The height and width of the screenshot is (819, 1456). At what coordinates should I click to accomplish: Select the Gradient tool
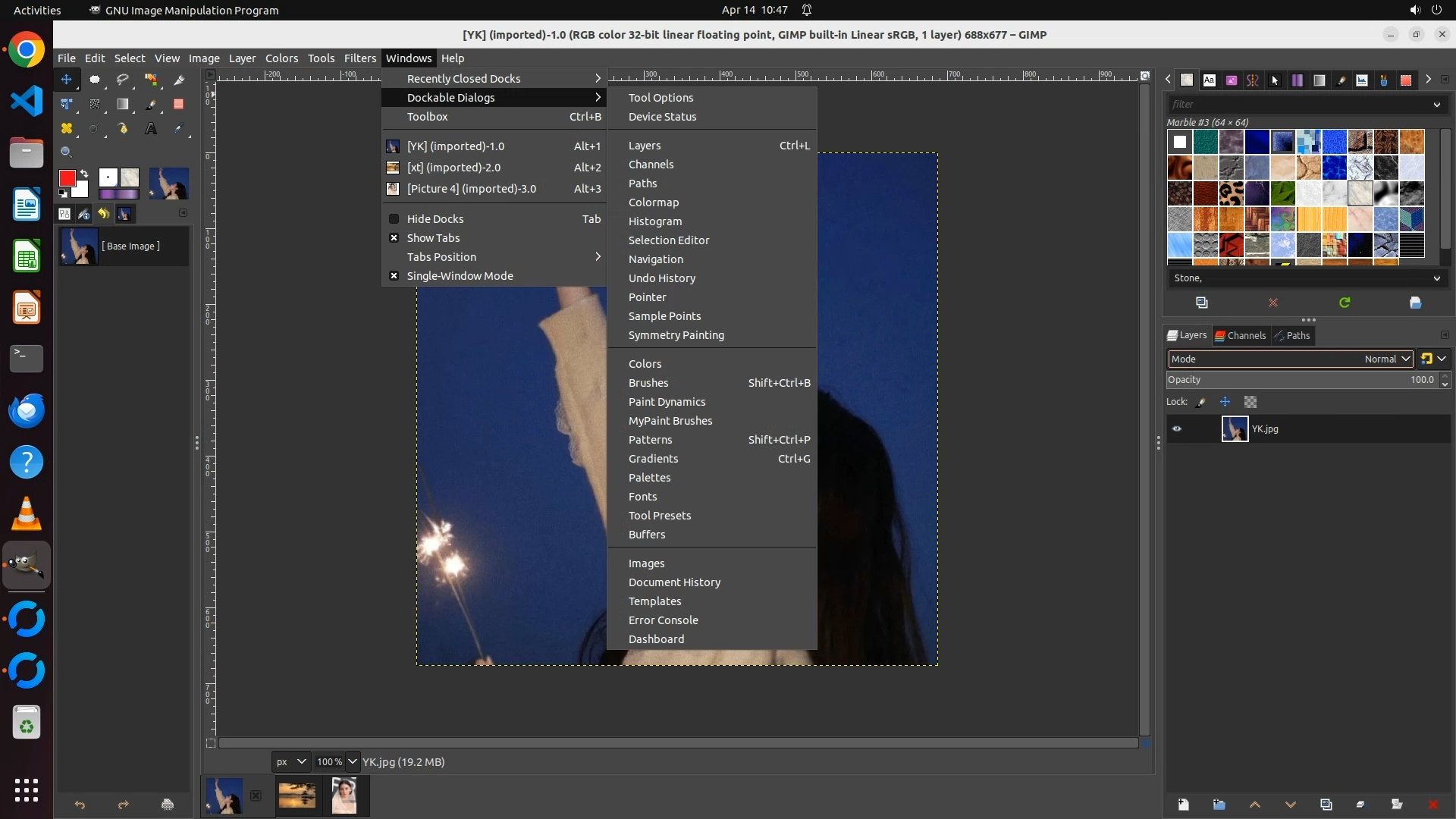coord(123,104)
